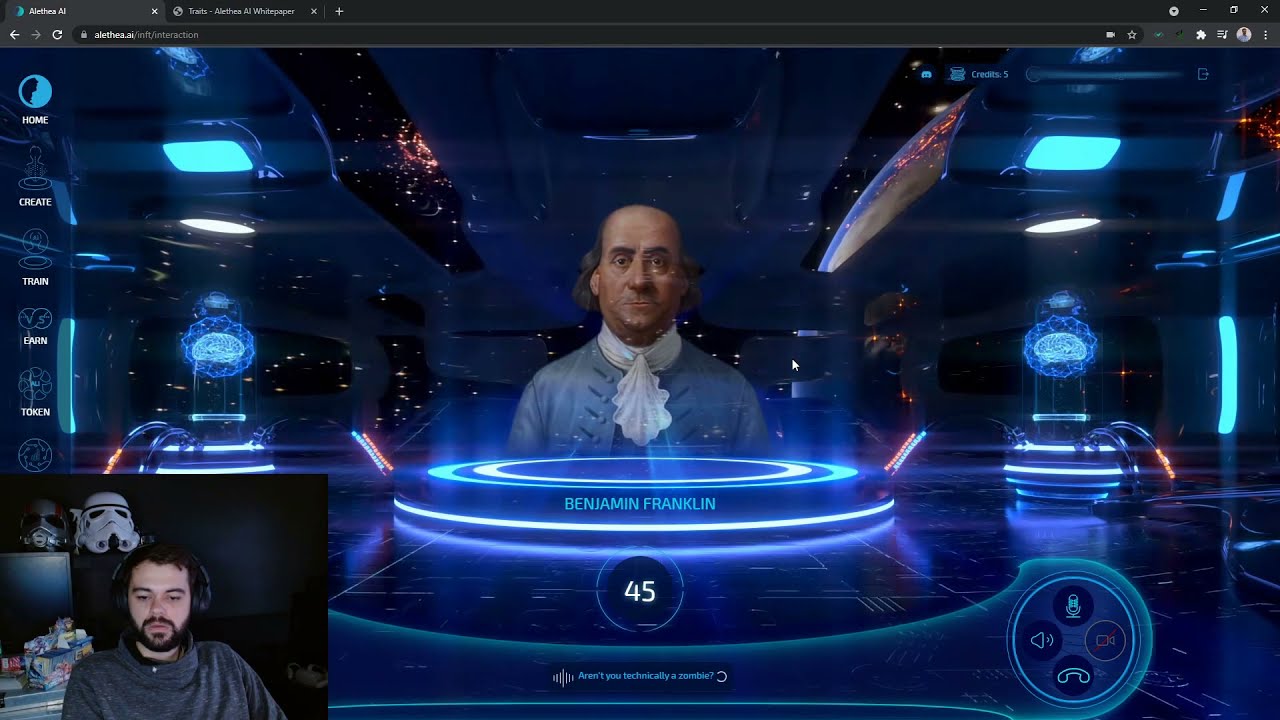Screen dimensions: 1280x720
Task: Open the Chrome three-dot menu
Action: tap(1265, 35)
